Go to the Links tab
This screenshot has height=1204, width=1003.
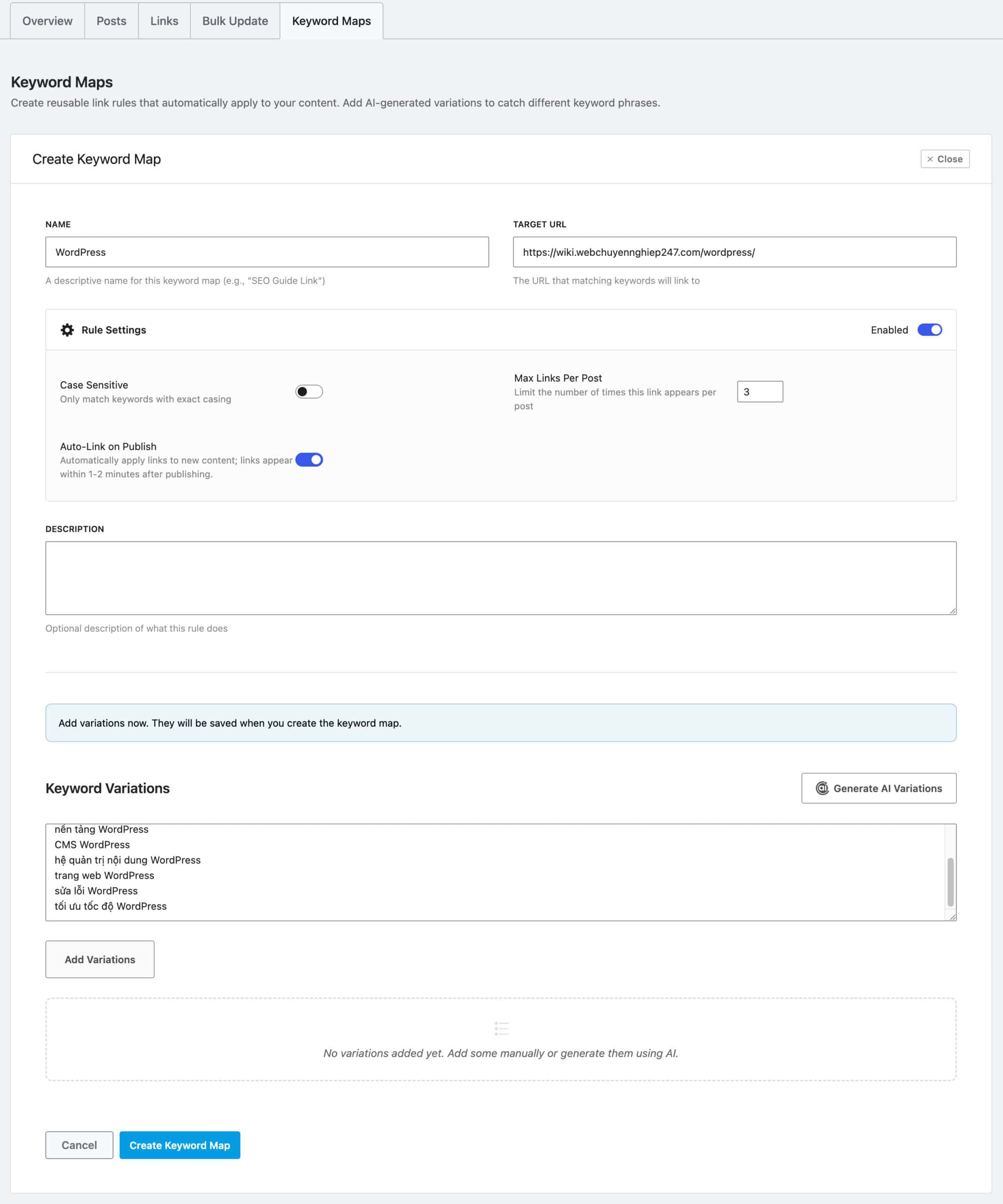pyautogui.click(x=164, y=21)
